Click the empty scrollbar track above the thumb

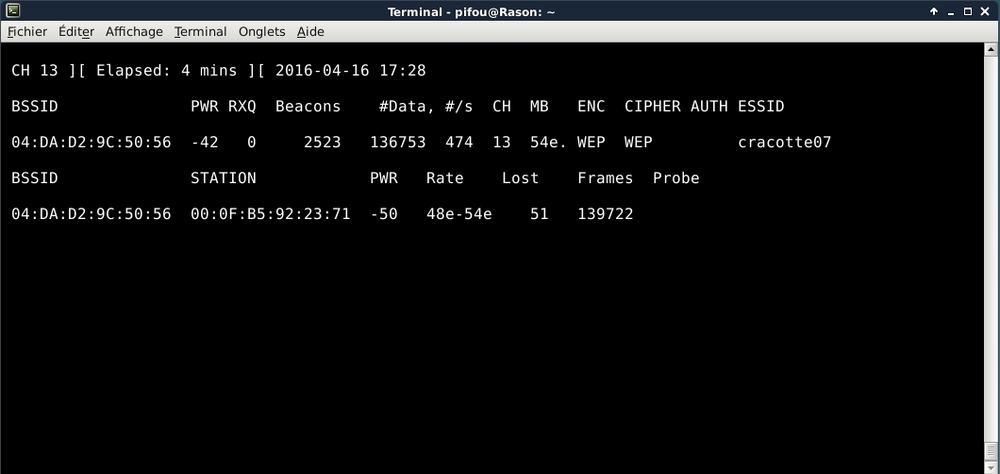tap(991, 250)
